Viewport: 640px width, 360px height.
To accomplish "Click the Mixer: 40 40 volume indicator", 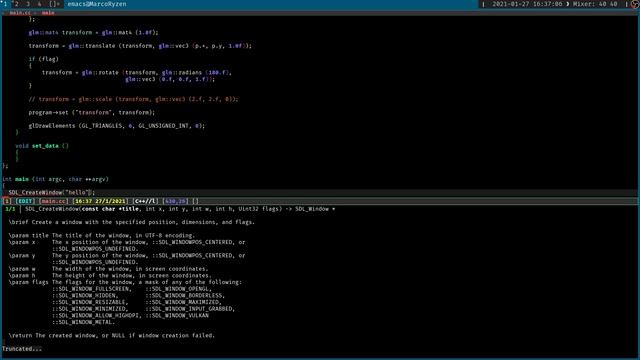I will [595, 4].
